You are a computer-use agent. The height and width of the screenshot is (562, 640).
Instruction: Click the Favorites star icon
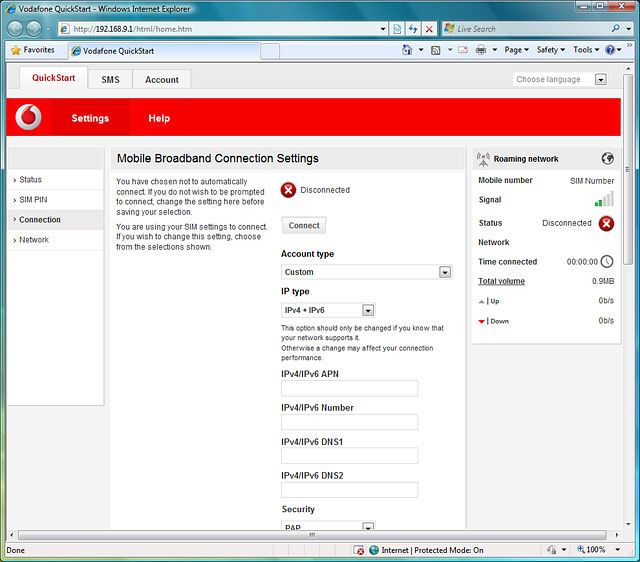pyautogui.click(x=16, y=49)
